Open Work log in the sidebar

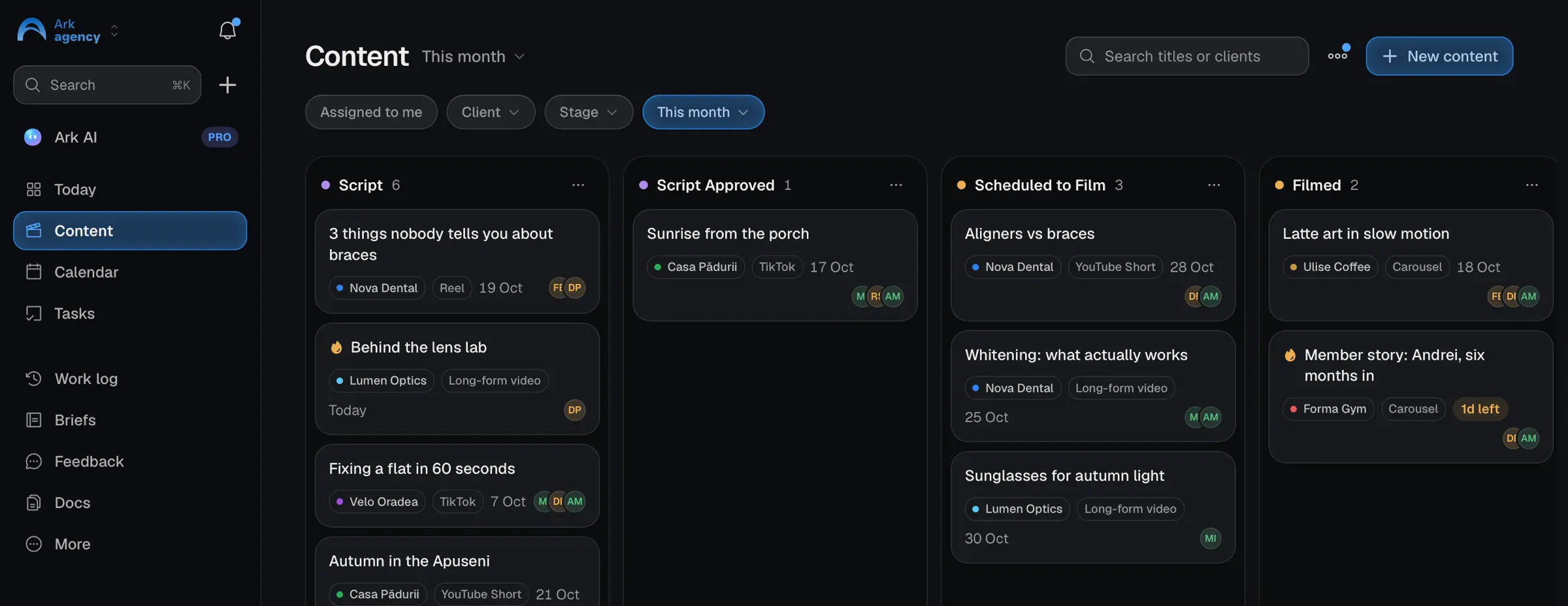pos(130,379)
